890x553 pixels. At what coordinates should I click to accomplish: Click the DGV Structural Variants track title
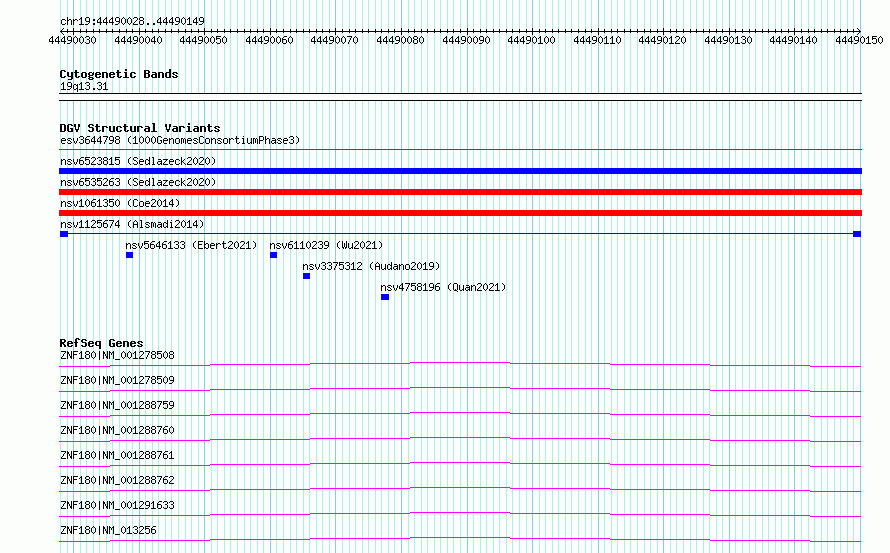[x=140, y=128]
